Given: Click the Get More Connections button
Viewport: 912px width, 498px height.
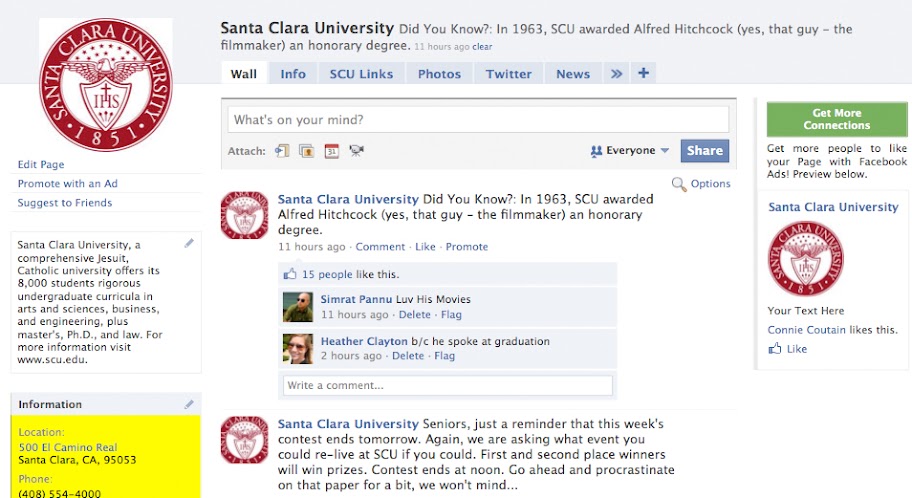Looking at the screenshot, I should 836,119.
